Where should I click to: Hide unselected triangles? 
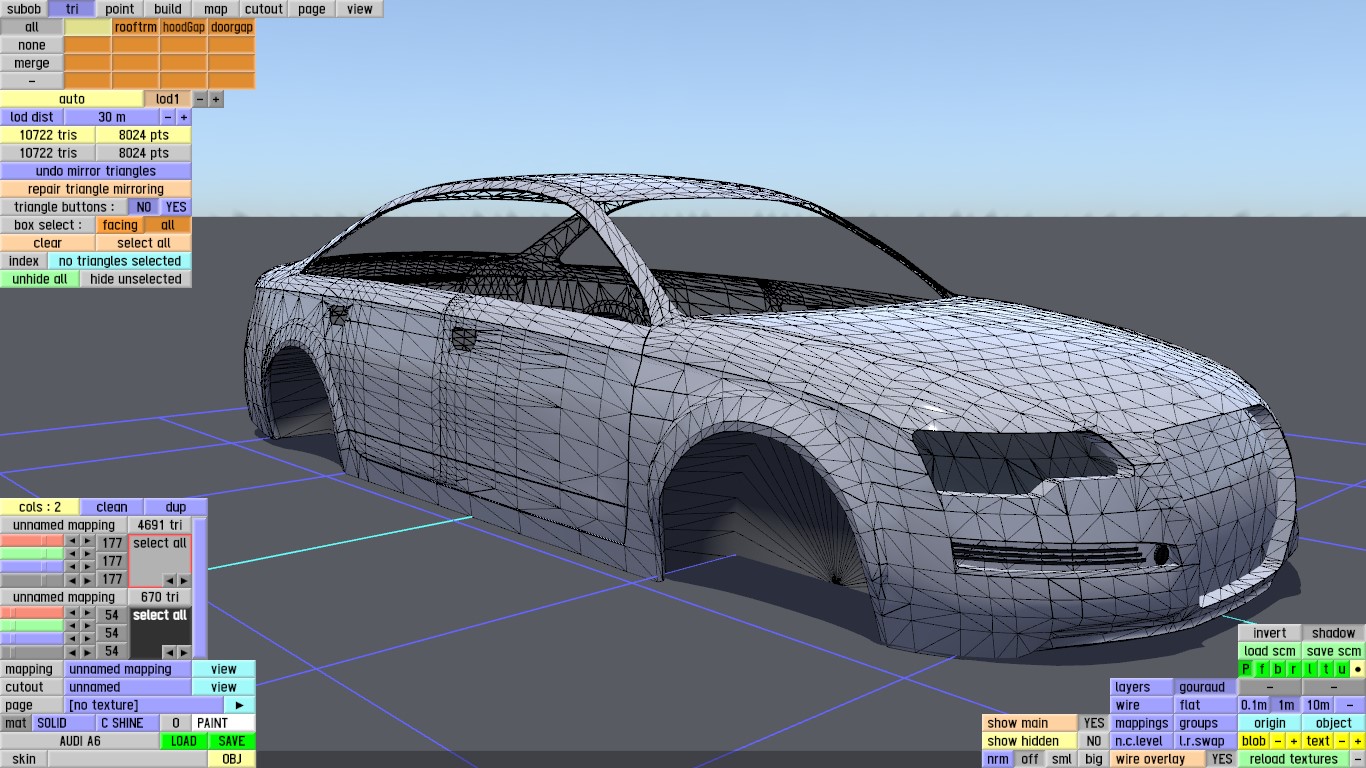pyautogui.click(x=136, y=279)
